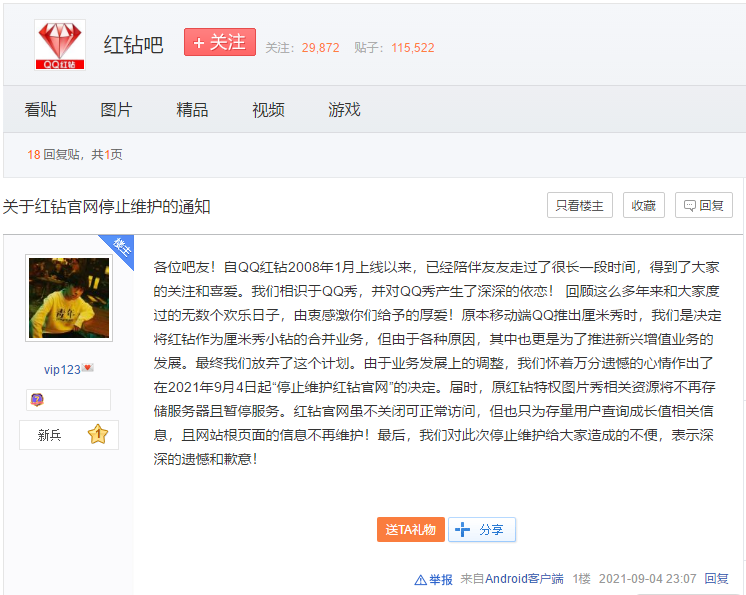Click the purple badge icon under vip123
The width and height of the screenshot is (746, 595).
point(36,400)
